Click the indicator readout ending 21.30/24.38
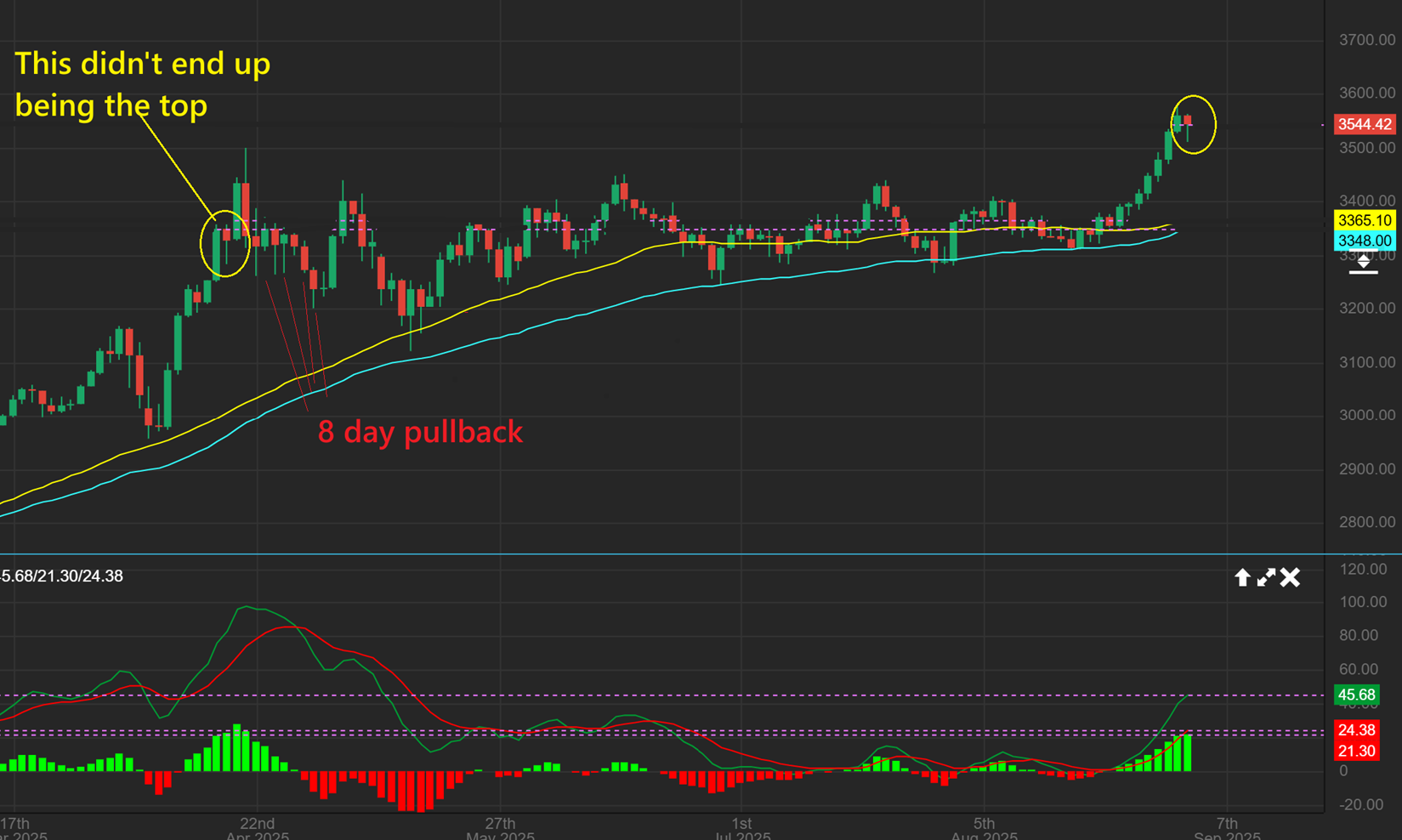Viewport: 1402px width, 840px height. coord(61,576)
